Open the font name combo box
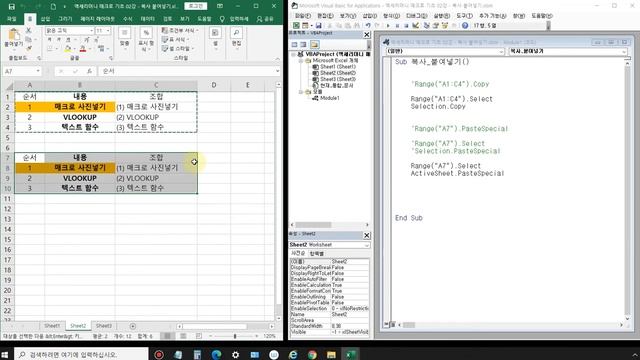This screenshot has height=360, width=640. coord(69,31)
